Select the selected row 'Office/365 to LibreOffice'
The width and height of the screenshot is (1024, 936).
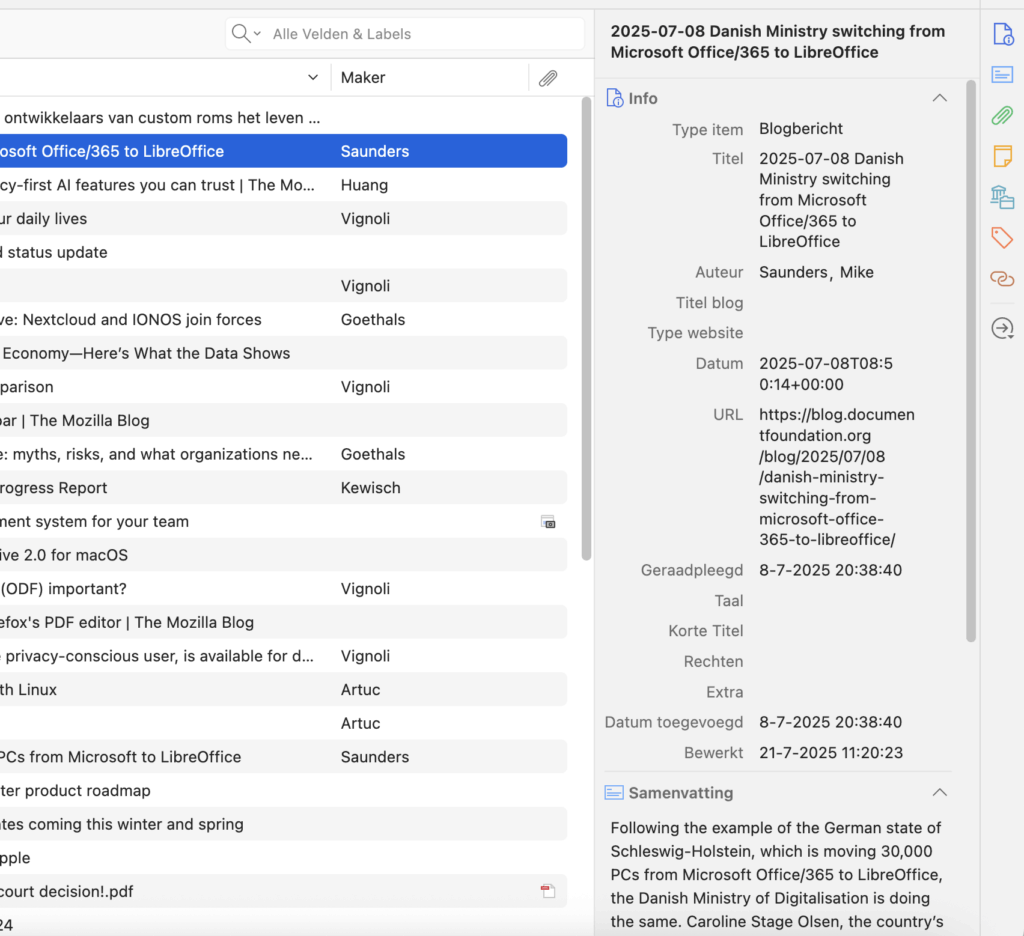(283, 151)
